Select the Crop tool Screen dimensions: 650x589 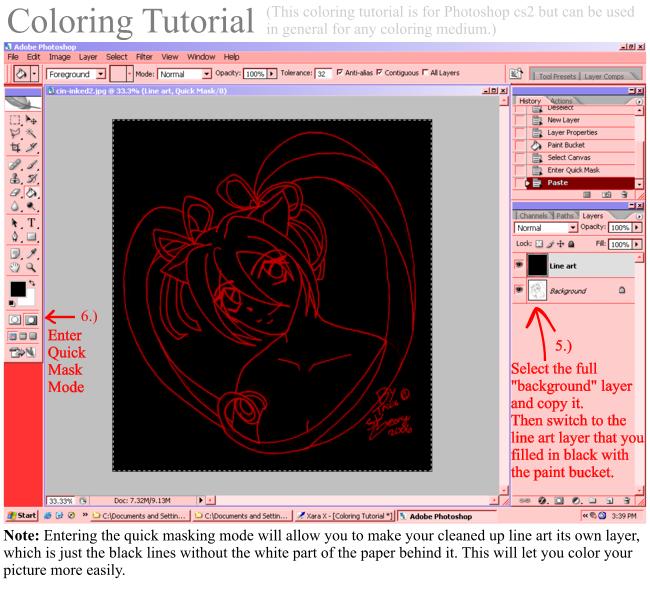(15, 147)
